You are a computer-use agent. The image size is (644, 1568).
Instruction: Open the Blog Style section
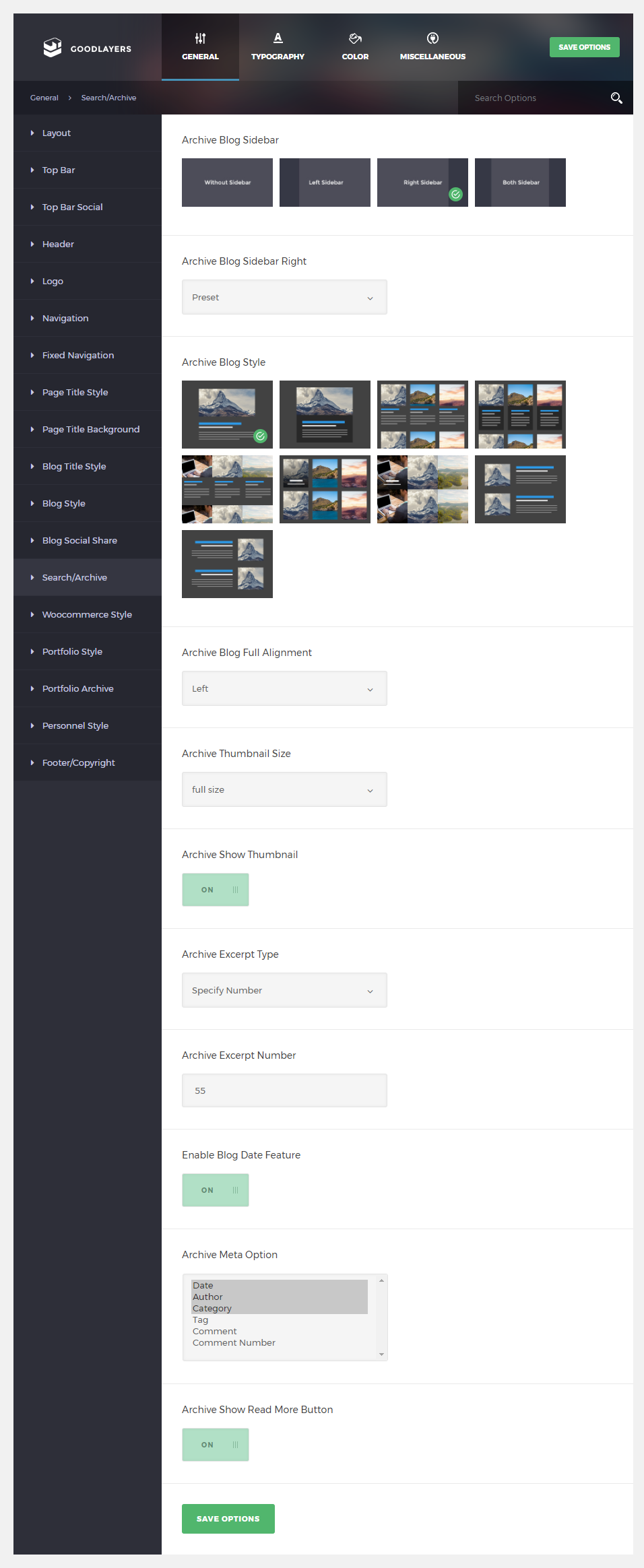click(x=88, y=503)
